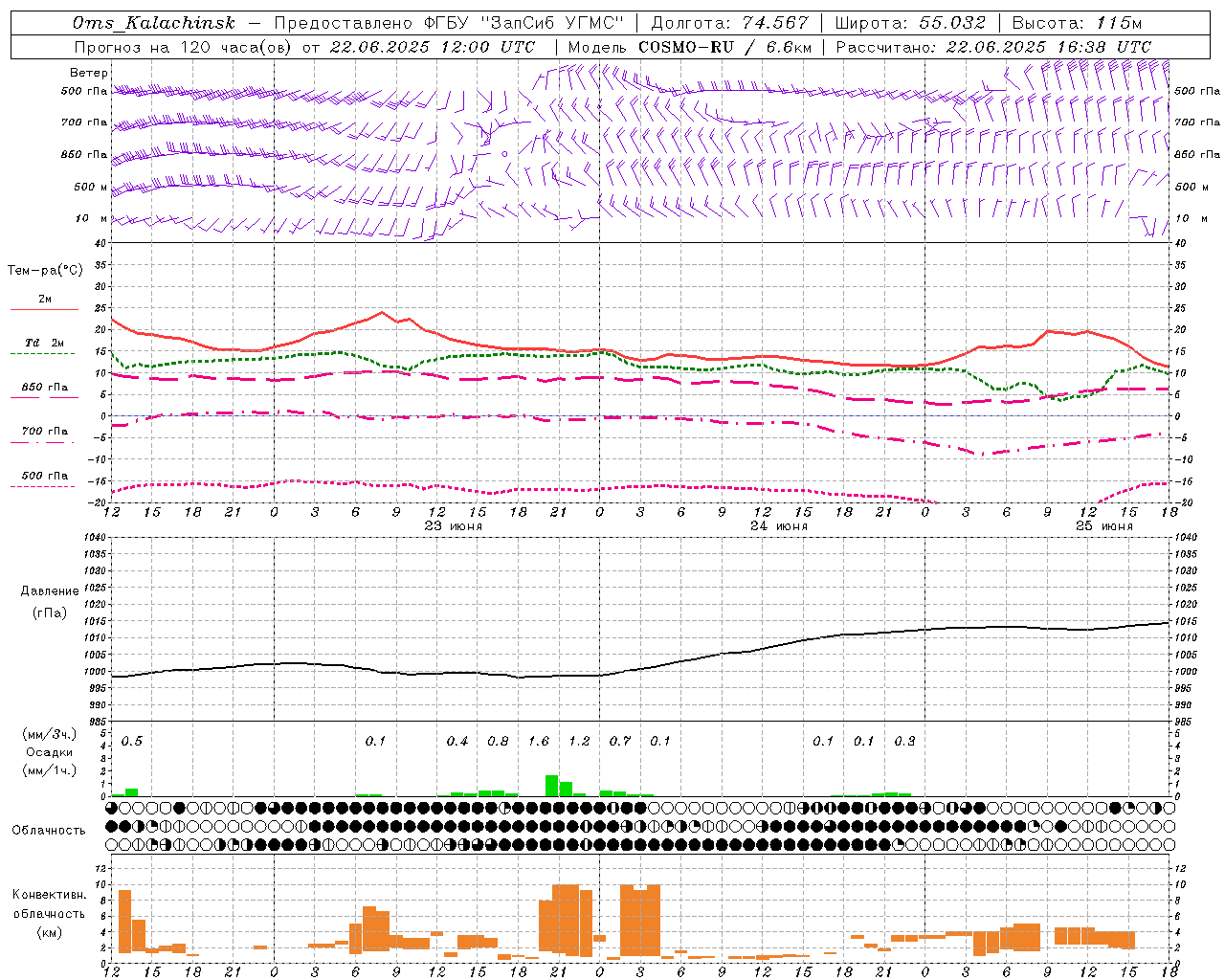
Task: Click 'Прогноз на 120 часа(ов)' text
Action: pyautogui.click(x=183, y=47)
